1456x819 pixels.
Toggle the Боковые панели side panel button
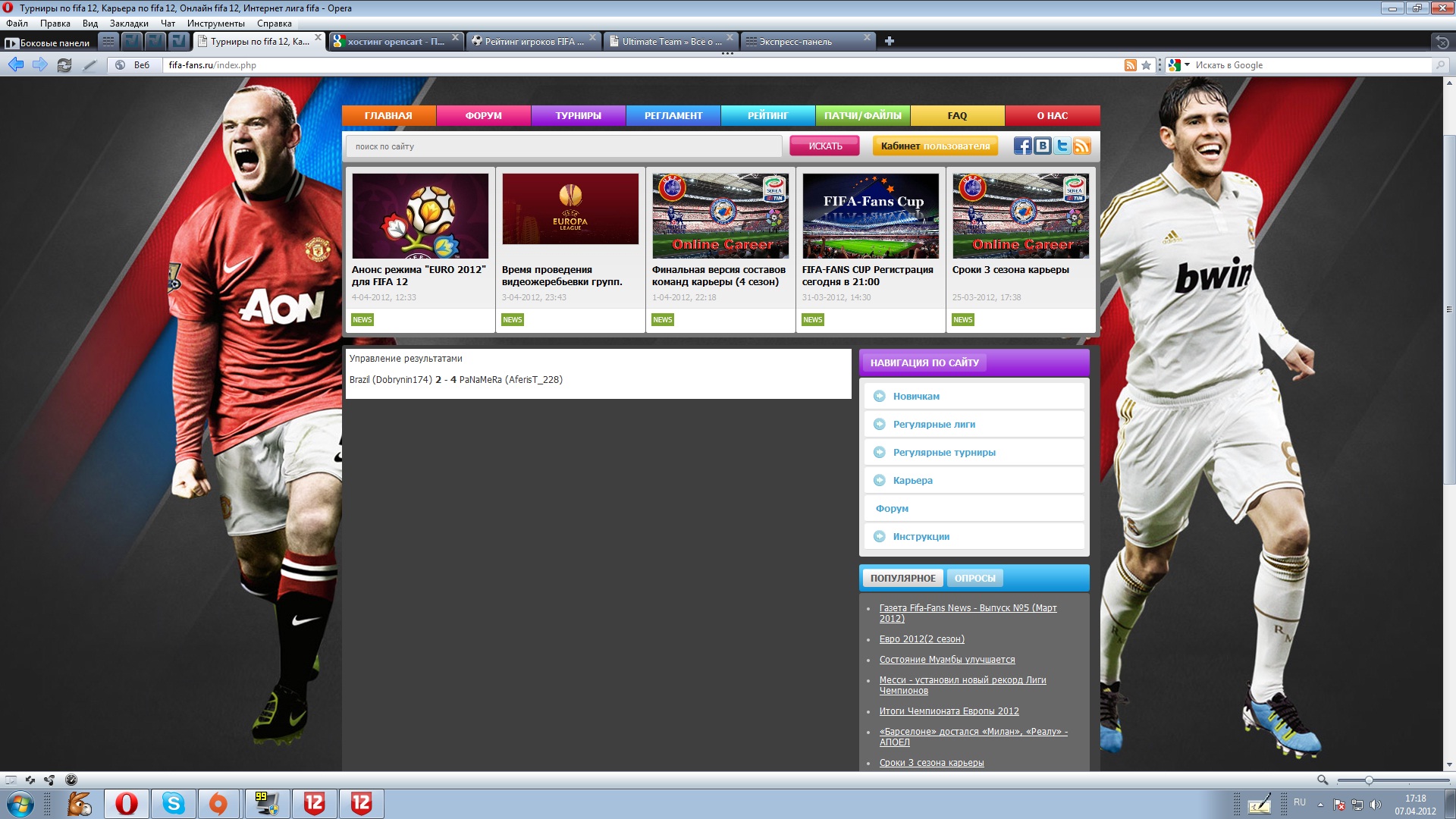(49, 42)
